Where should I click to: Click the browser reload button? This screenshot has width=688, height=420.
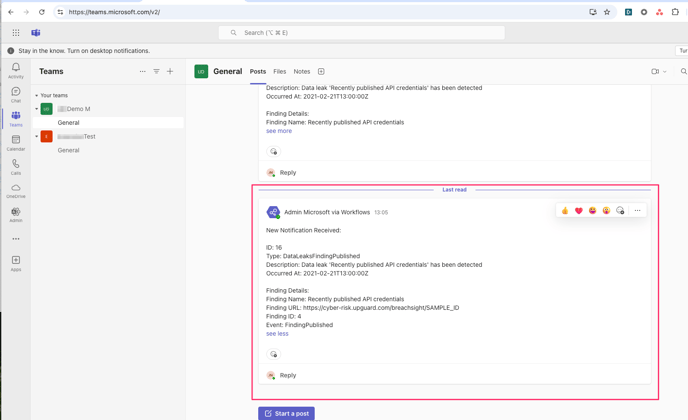tap(42, 12)
